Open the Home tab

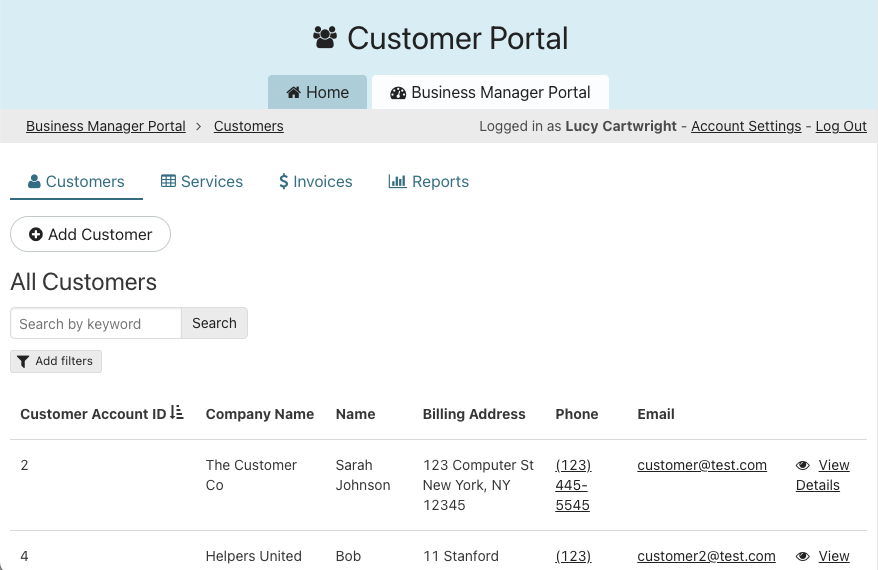pos(317,92)
